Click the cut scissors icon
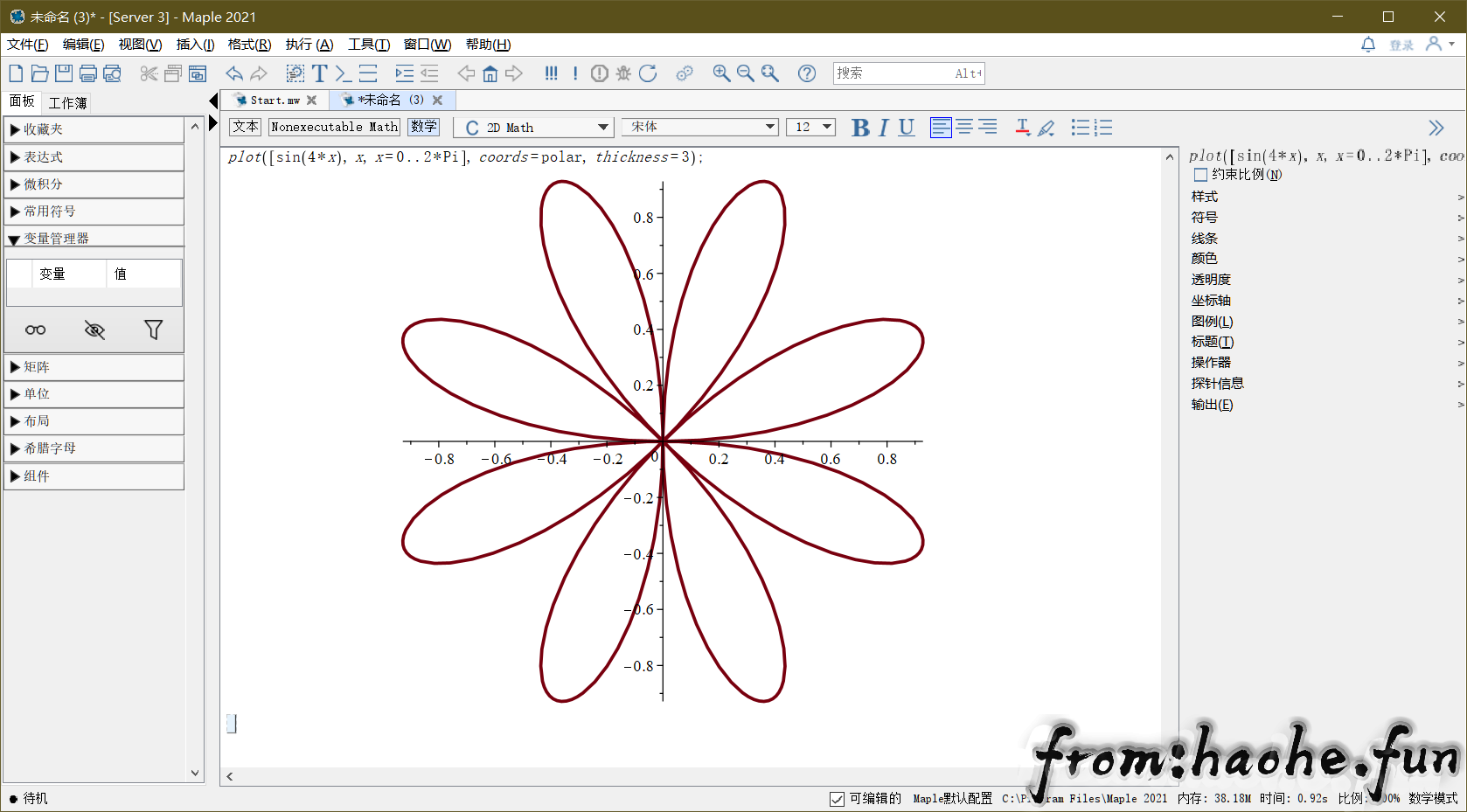 pyautogui.click(x=149, y=73)
